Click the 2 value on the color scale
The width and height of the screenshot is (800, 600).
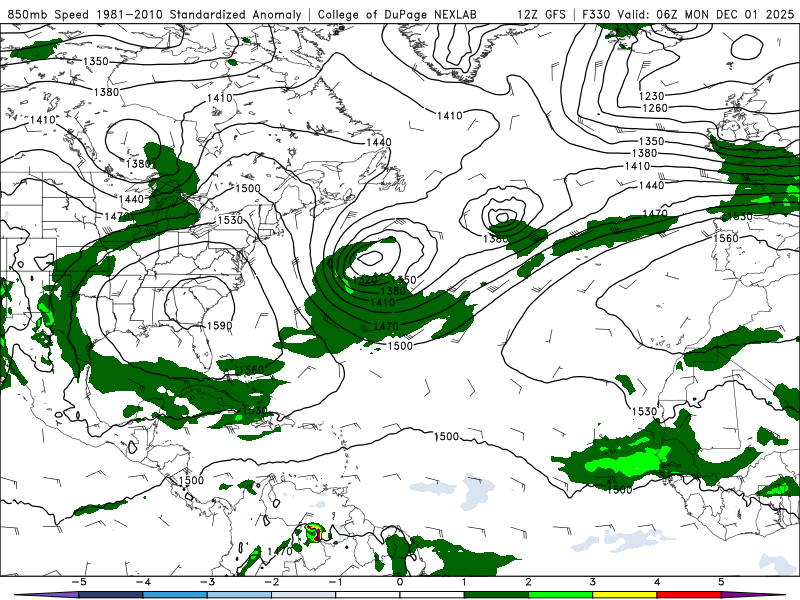(529, 582)
